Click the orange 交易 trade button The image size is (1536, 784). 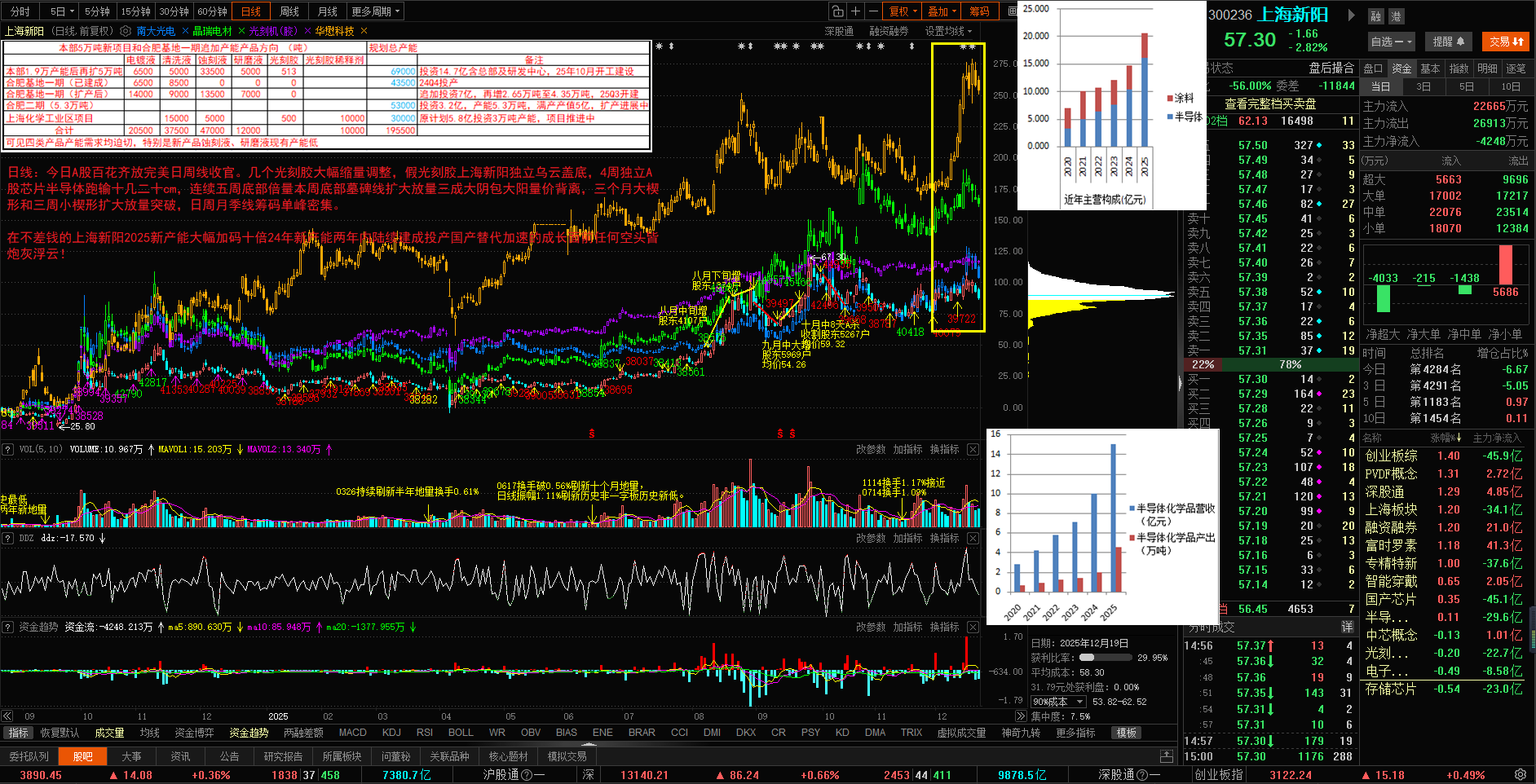[x=1506, y=42]
